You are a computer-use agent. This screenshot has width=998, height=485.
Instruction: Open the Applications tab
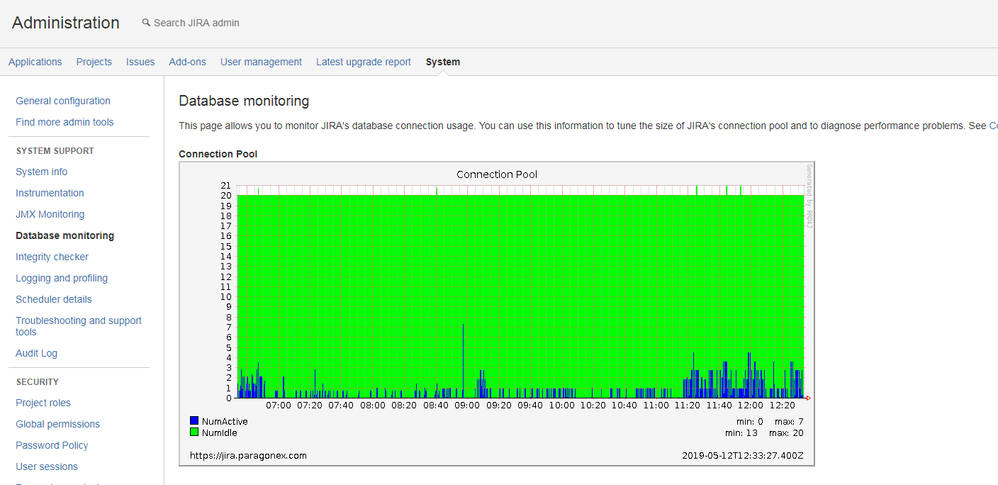(x=35, y=62)
